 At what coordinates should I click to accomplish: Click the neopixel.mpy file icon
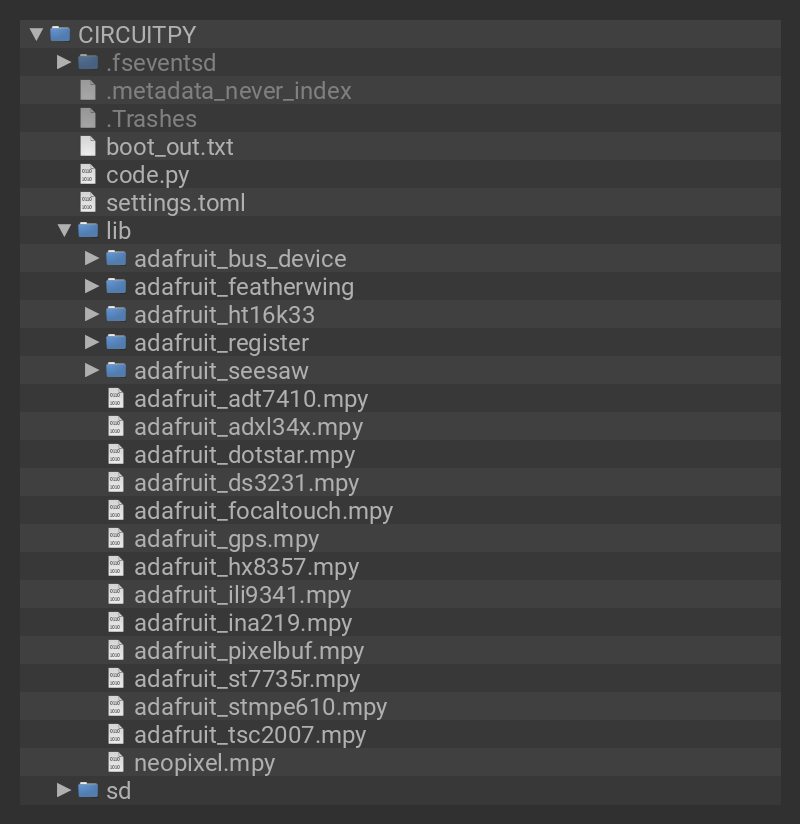(x=116, y=763)
